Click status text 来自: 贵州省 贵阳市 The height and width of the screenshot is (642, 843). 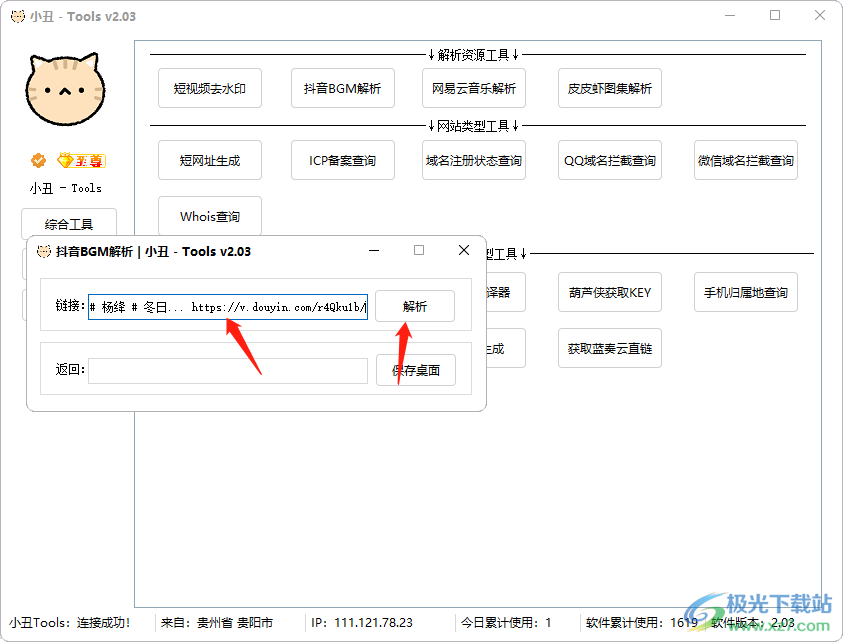tap(217, 623)
